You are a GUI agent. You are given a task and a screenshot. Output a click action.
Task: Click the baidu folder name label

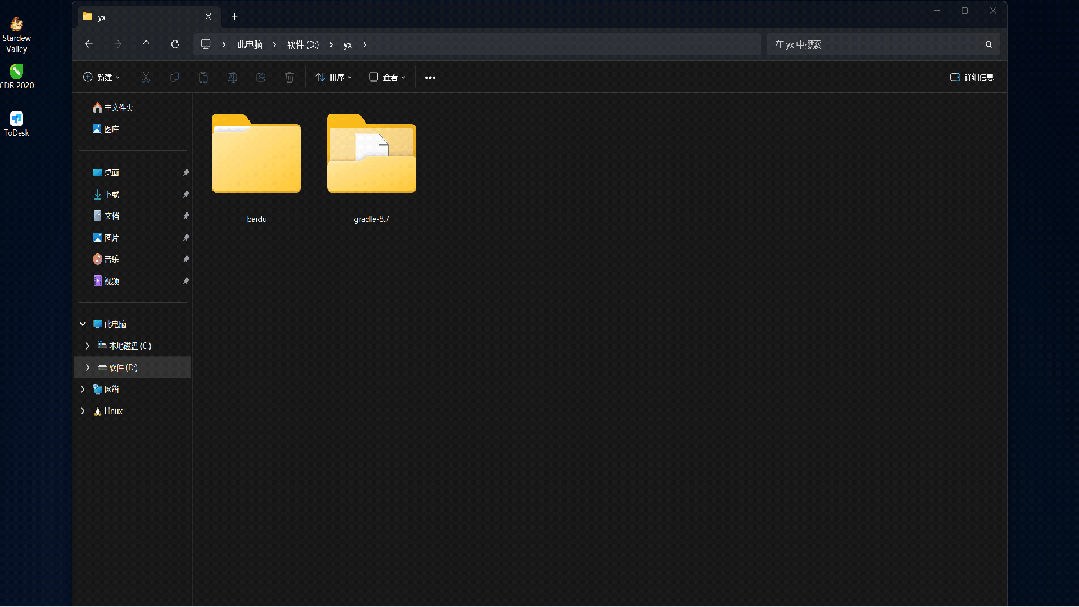[256, 219]
